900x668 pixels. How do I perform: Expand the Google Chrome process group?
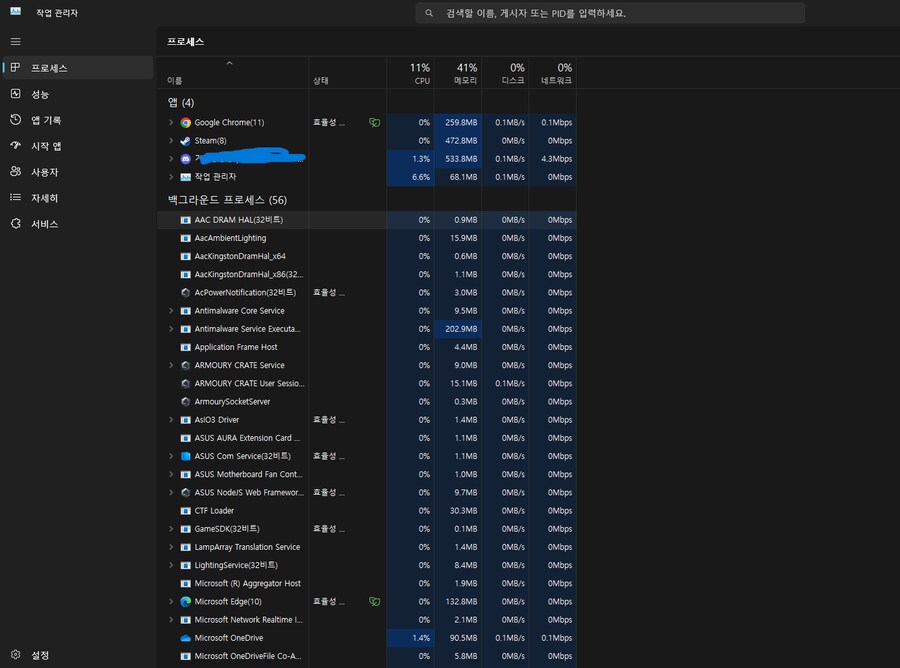[x=171, y=123]
